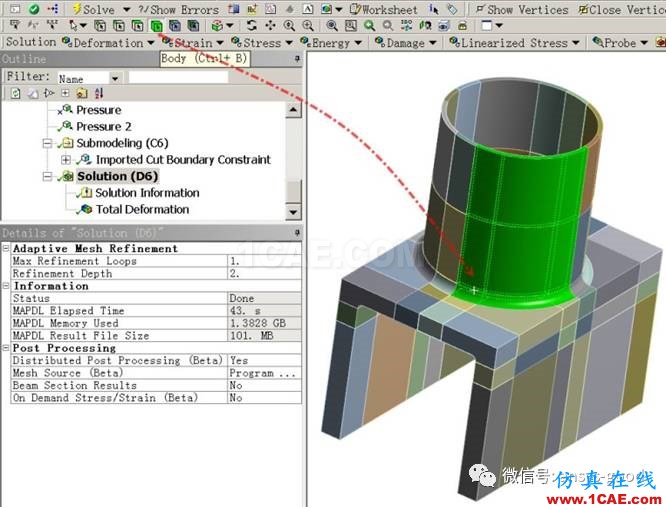The image size is (666, 507).
Task: Collapse the Submodeling (C6) node
Action: (48, 143)
